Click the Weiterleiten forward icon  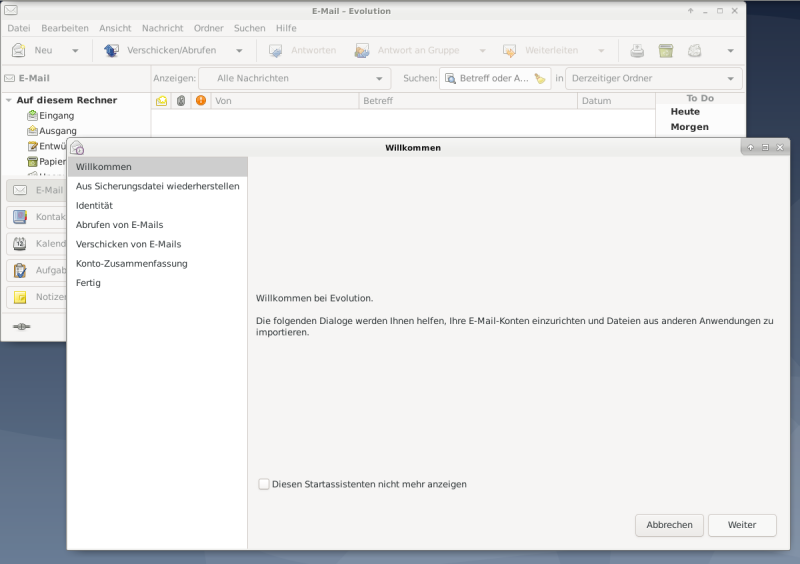coord(509,50)
